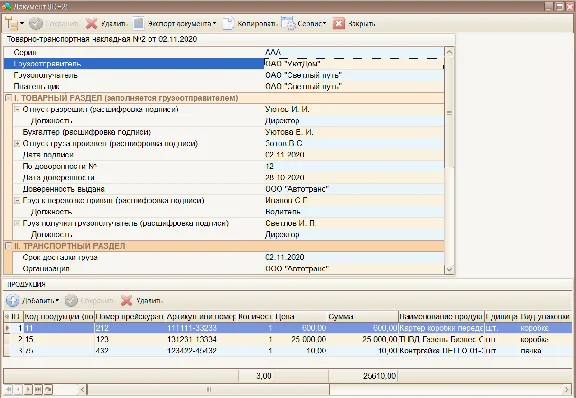Click the properties scrollbar up arrow

click(x=449, y=52)
